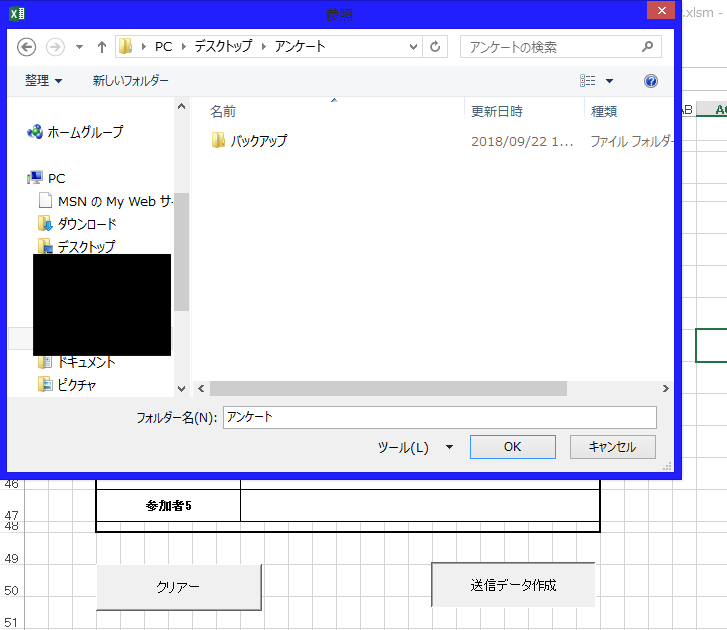This screenshot has height=630, width=727.
Task: Open the view options dropdown arrow
Action: point(610,81)
